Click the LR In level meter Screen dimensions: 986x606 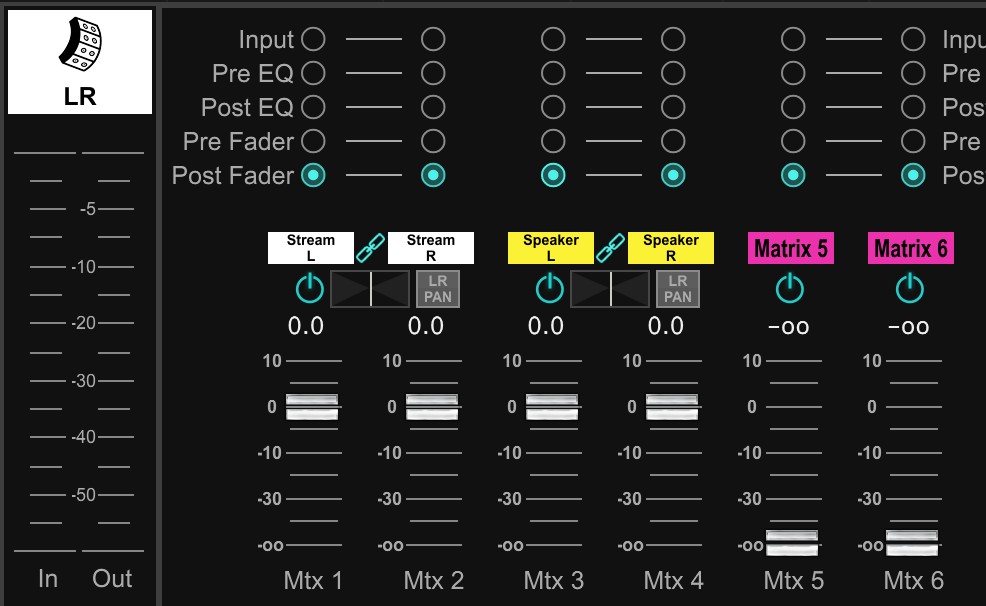(45, 351)
